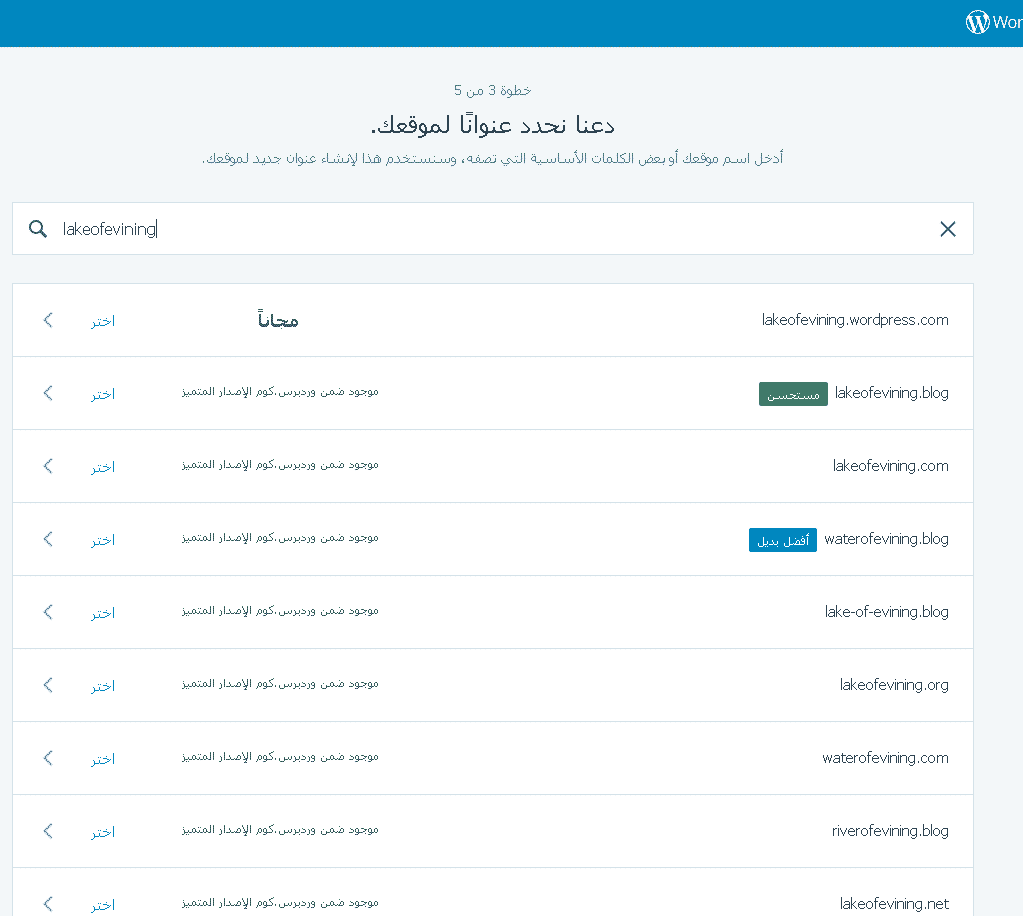Click the WordPress logo in the header

pyautogui.click(x=977, y=21)
